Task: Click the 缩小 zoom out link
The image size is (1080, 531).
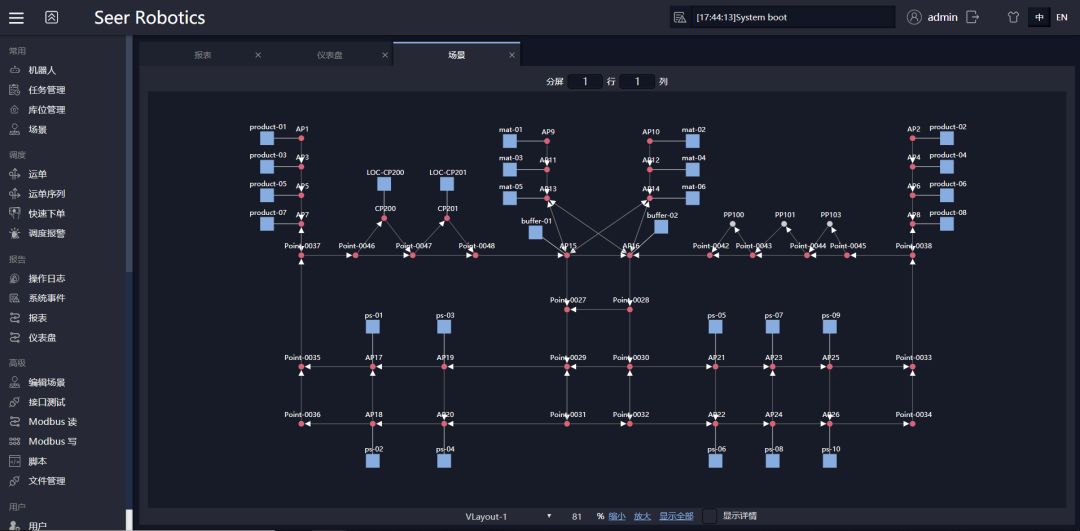Action: [x=617, y=516]
